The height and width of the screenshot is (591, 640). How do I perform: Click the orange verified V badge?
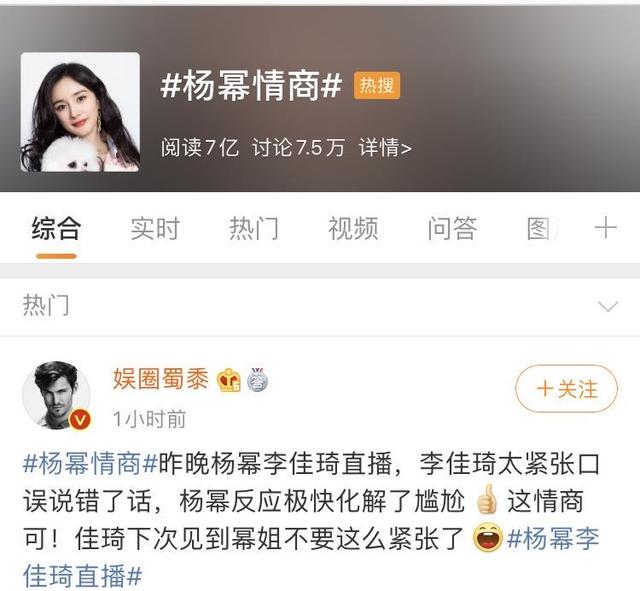click(x=80, y=420)
